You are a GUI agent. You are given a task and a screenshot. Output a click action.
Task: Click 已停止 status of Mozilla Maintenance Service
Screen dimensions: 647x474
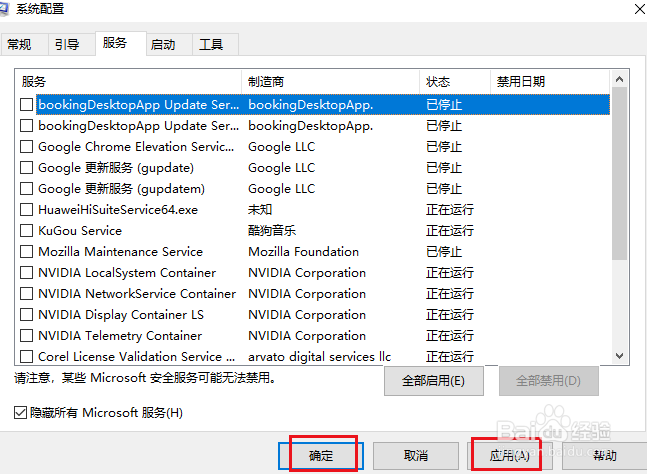point(444,252)
